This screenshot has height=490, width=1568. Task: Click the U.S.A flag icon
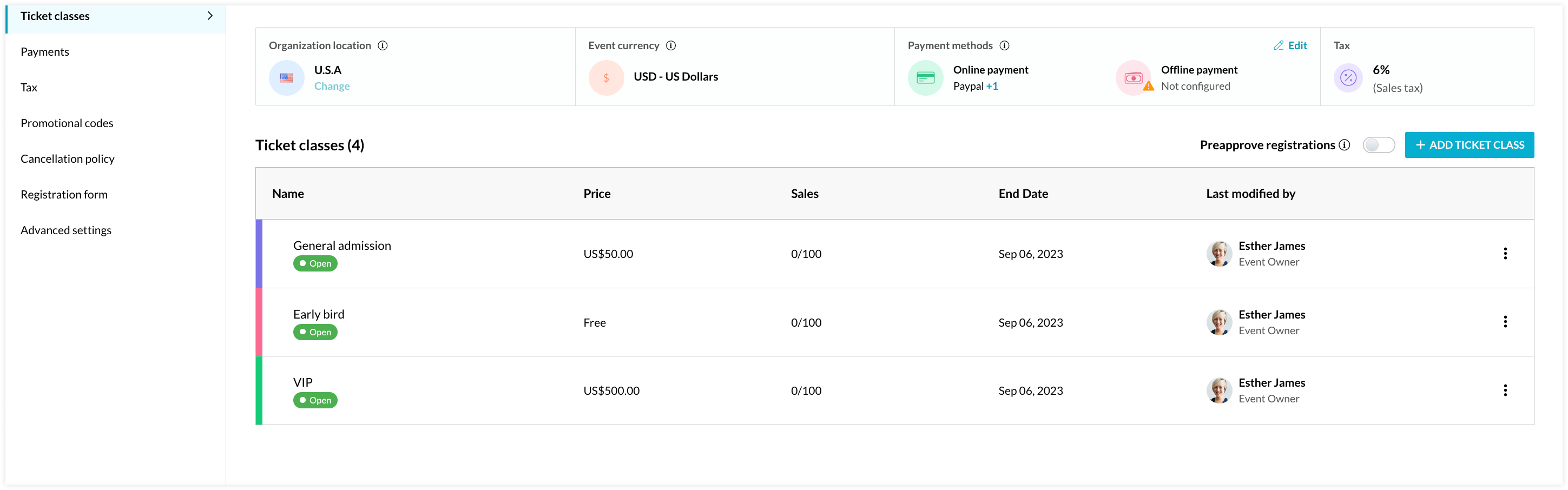click(x=286, y=77)
